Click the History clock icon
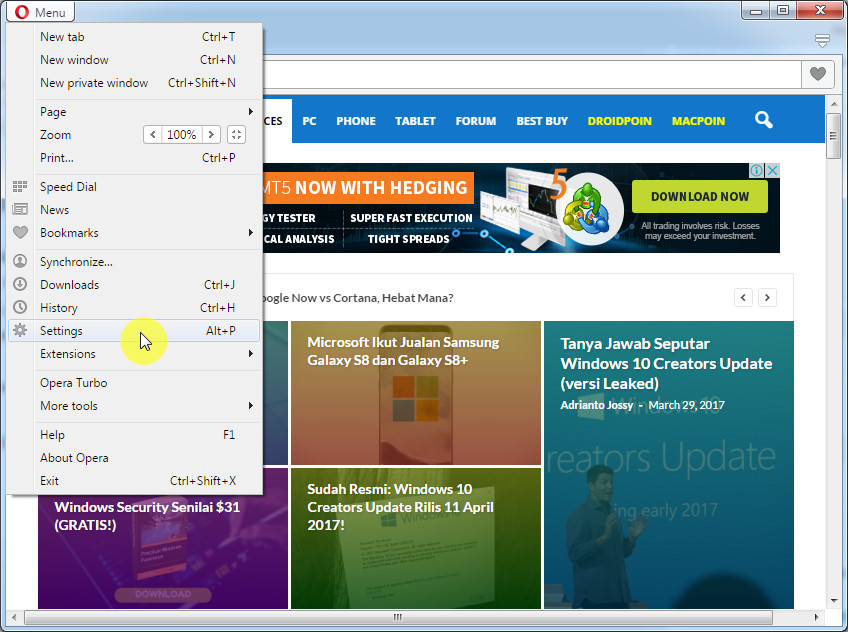Viewport: 848px width, 632px height. tap(20, 307)
